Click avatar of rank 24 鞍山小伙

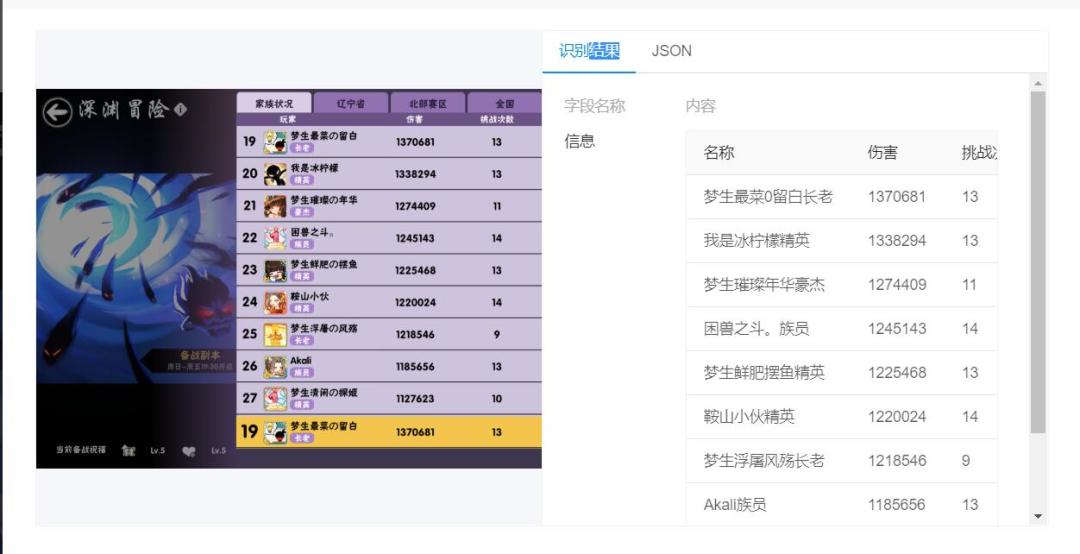[x=275, y=302]
